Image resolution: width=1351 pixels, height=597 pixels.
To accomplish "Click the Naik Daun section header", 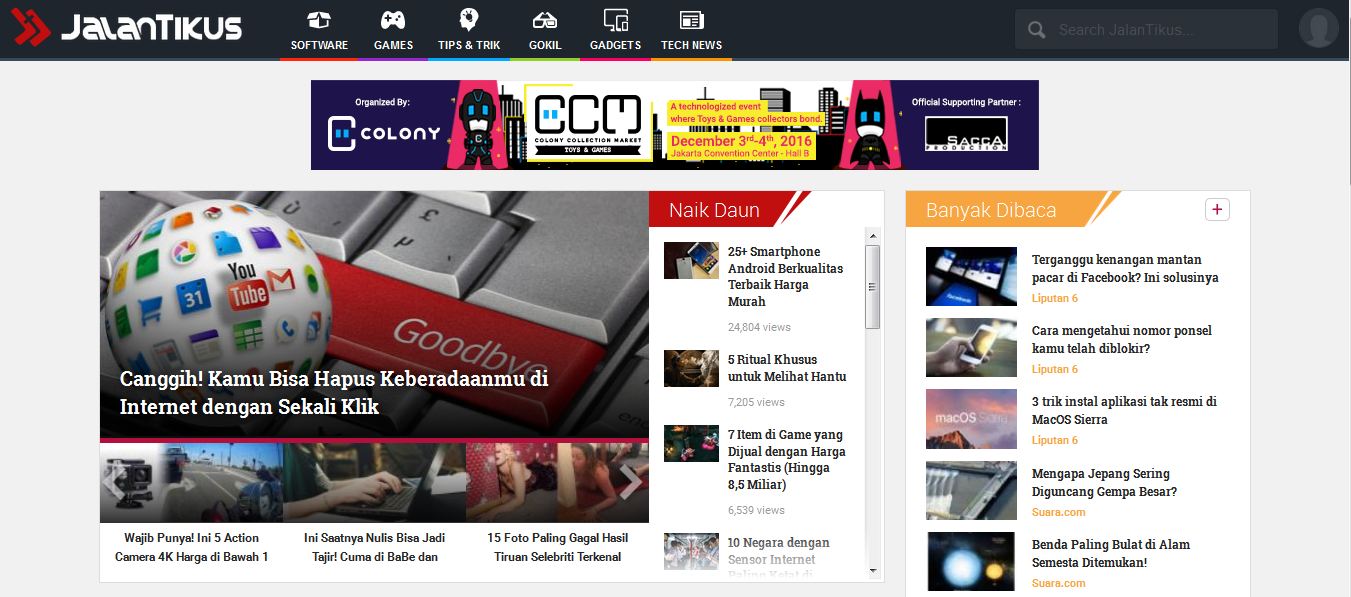I will [714, 210].
